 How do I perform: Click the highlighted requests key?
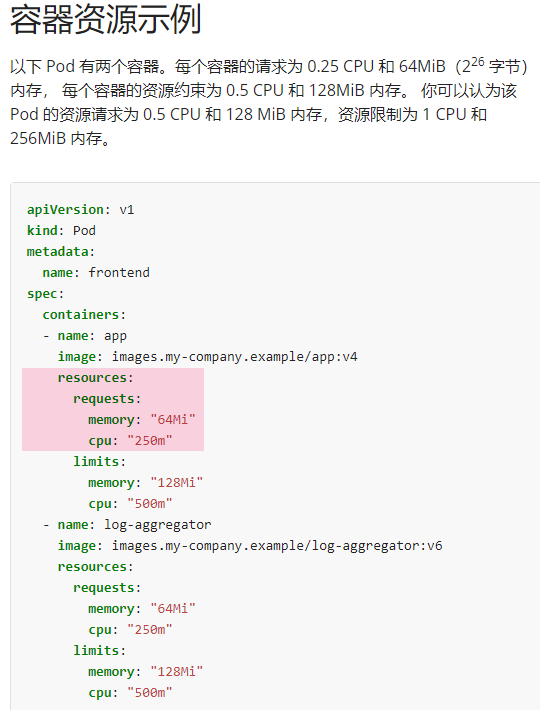coord(103,399)
